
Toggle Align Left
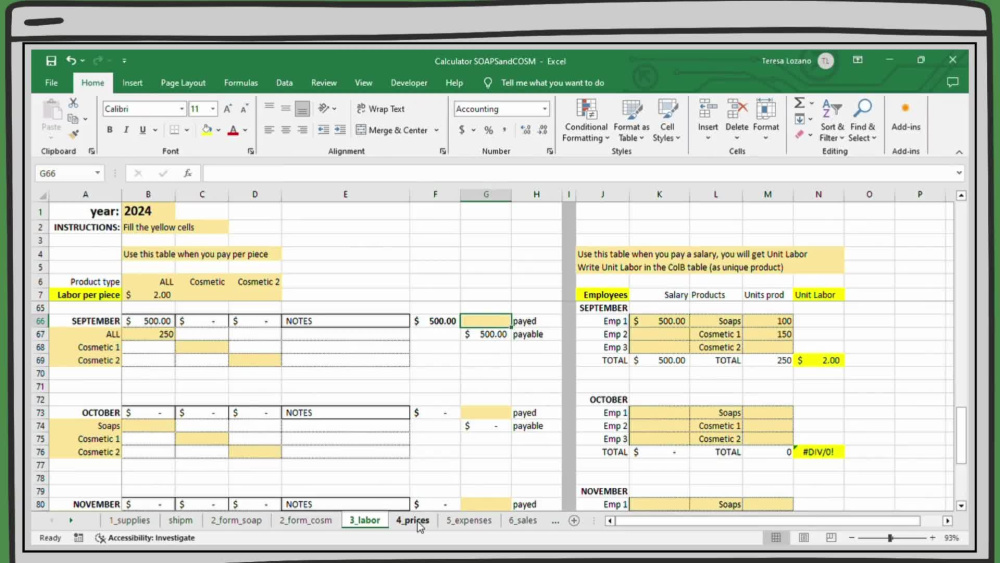pos(269,130)
